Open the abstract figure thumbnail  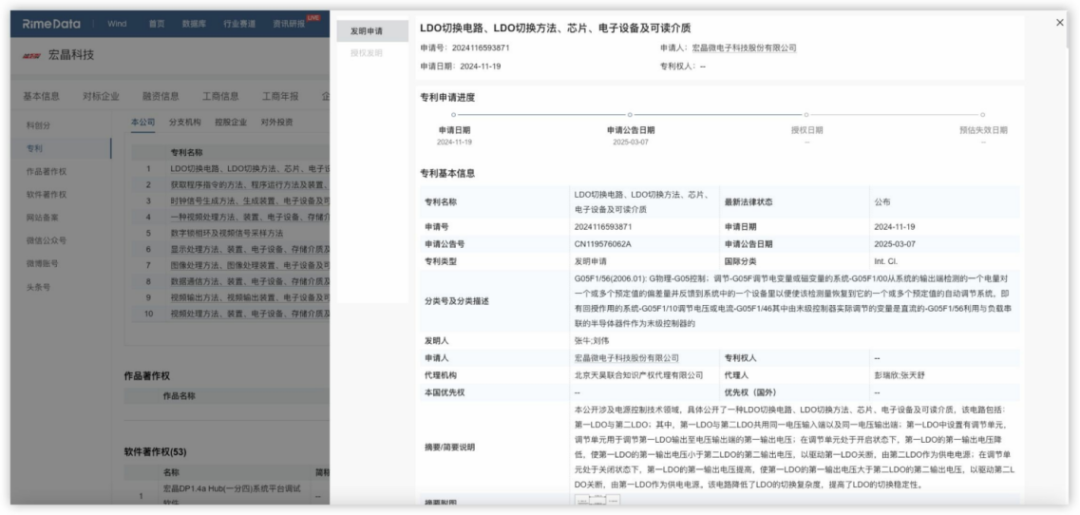pyautogui.click(x=596, y=502)
